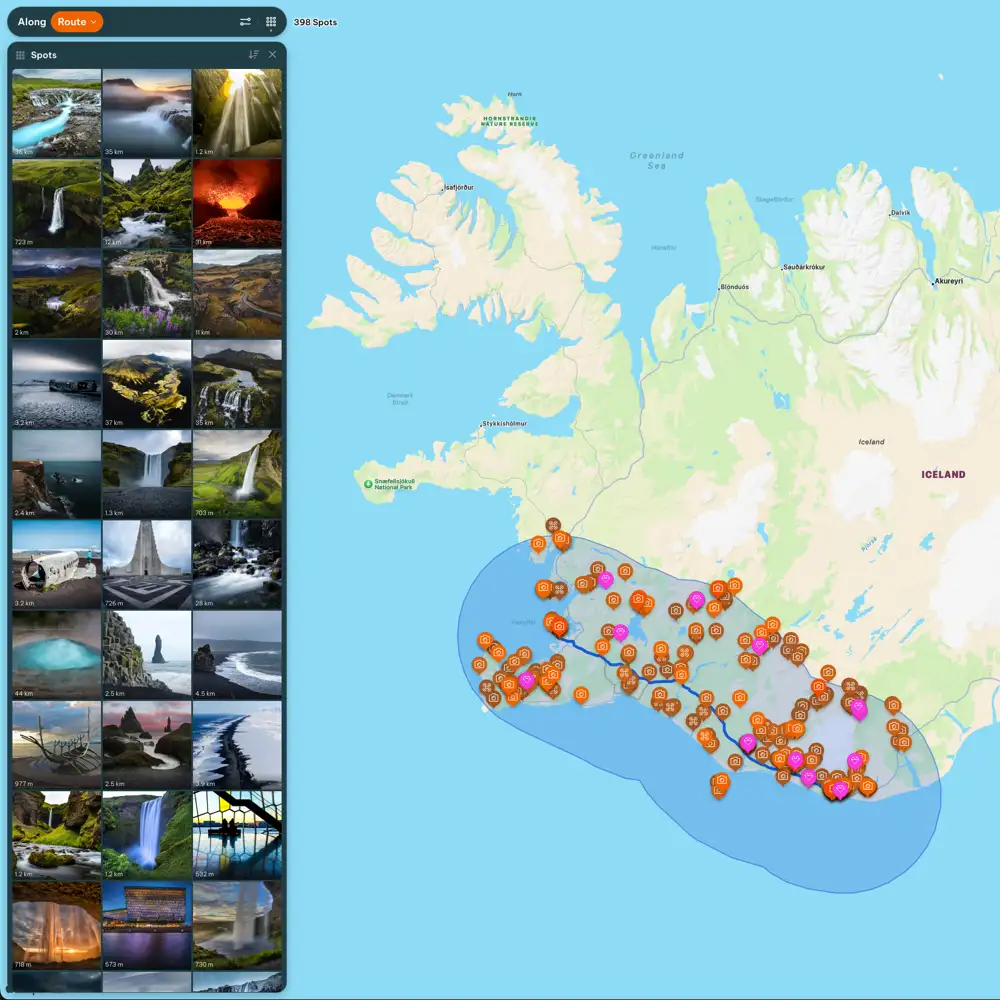Open Harpa glass interior photo, 632 m
This screenshot has height=1000, width=1000.
click(x=237, y=835)
